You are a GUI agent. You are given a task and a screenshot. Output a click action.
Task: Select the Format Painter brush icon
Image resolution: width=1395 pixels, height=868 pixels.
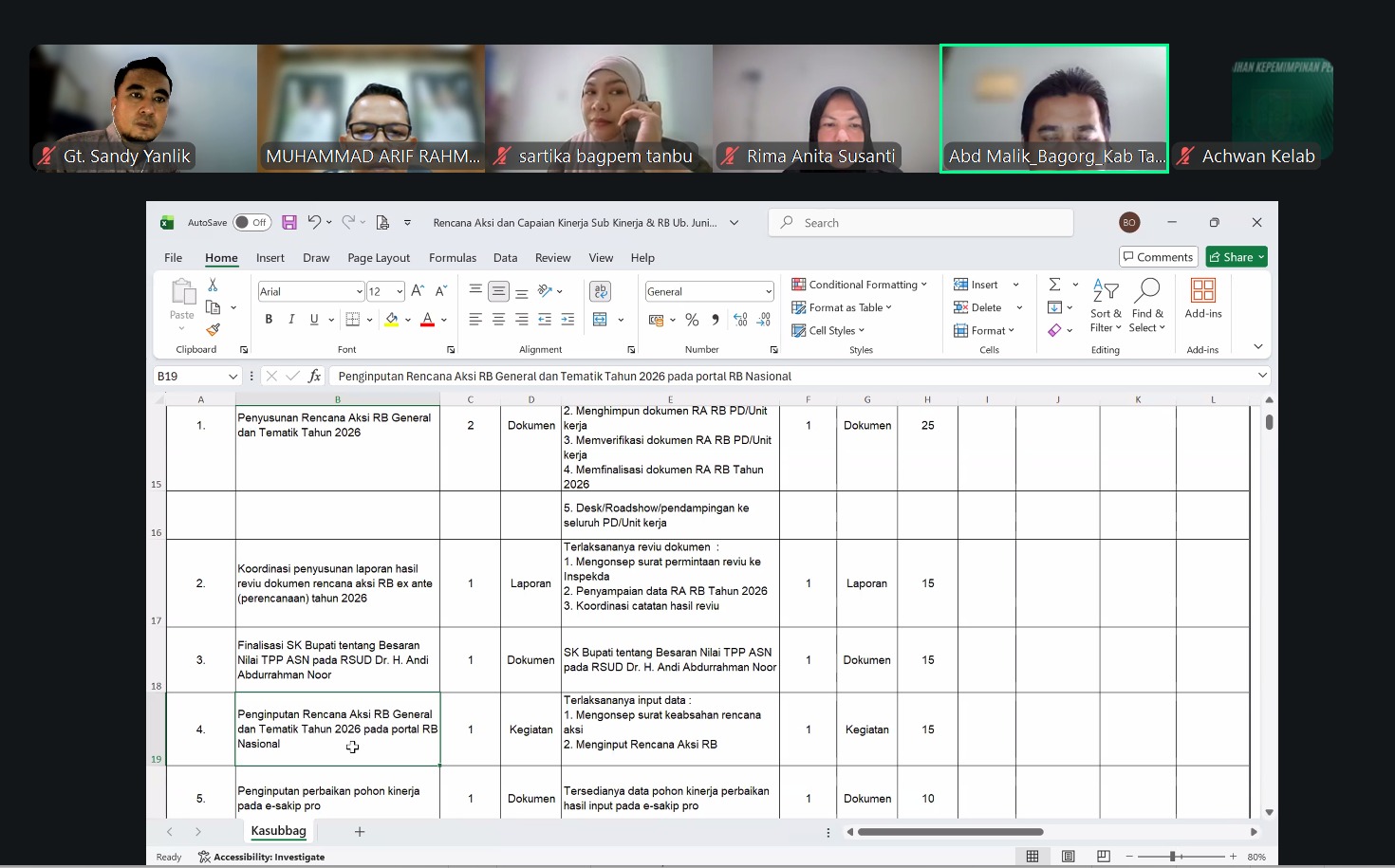point(213,330)
